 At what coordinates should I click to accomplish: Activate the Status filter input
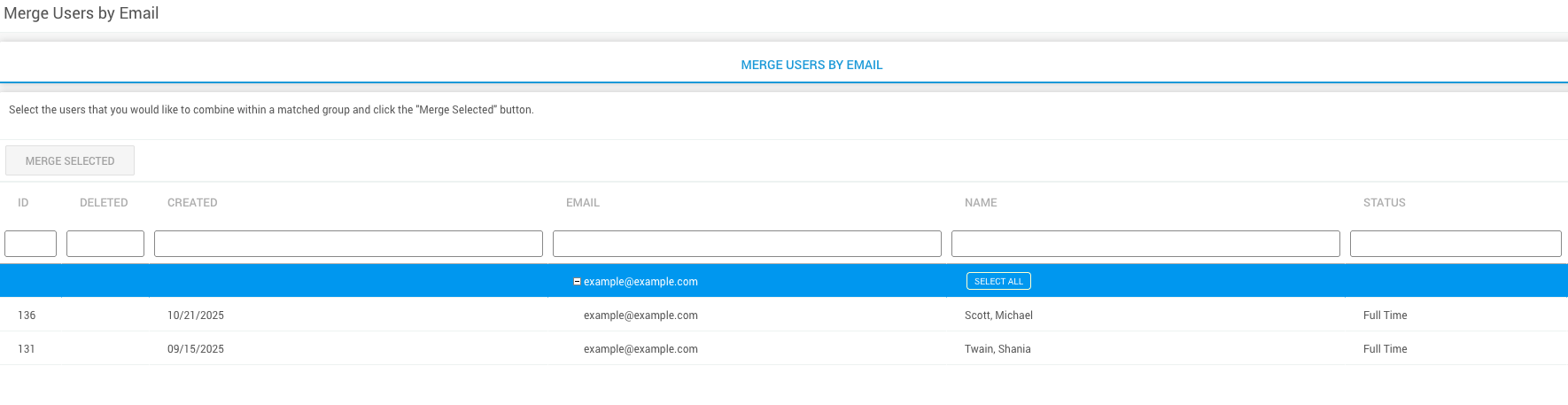click(1455, 244)
